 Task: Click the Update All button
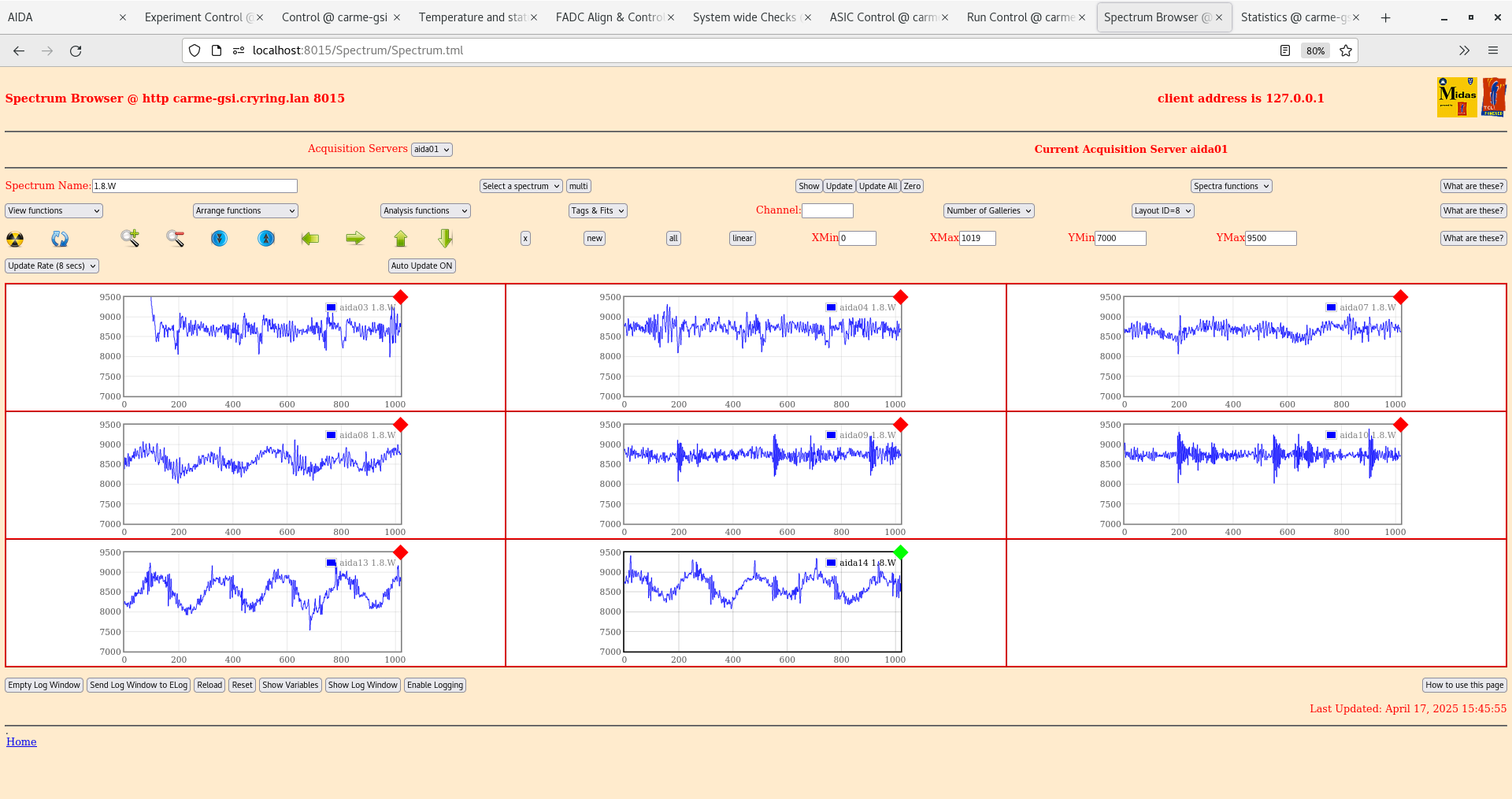(877, 186)
